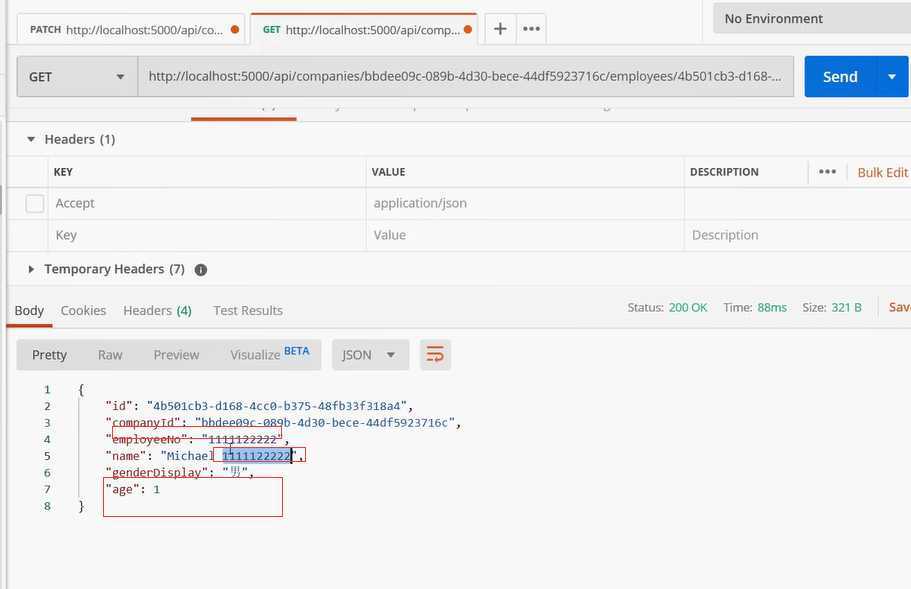
Task: Switch to the PATCH request tab
Action: (x=131, y=30)
